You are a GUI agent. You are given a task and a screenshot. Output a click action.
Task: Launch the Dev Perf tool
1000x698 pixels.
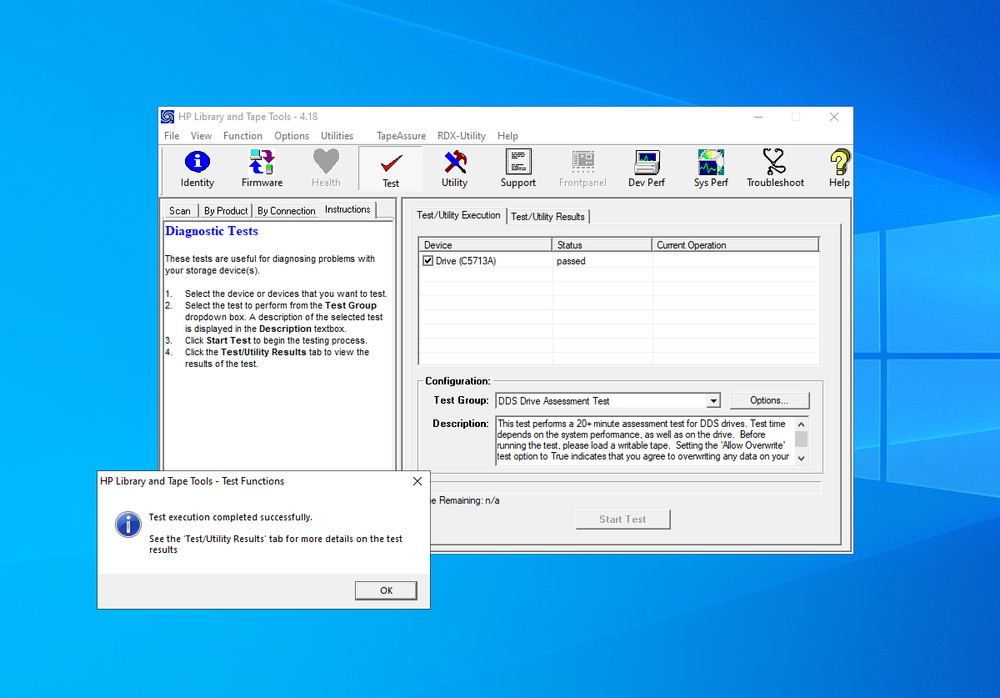(646, 169)
